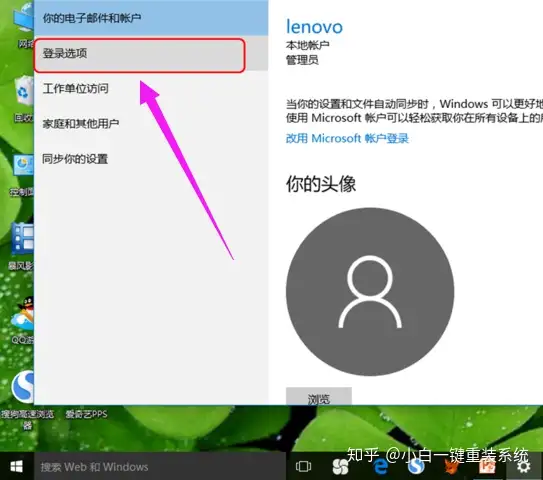This screenshot has height=480, width=543.
Task: Select 登录选项 in the sidebar
Action: 151,54
